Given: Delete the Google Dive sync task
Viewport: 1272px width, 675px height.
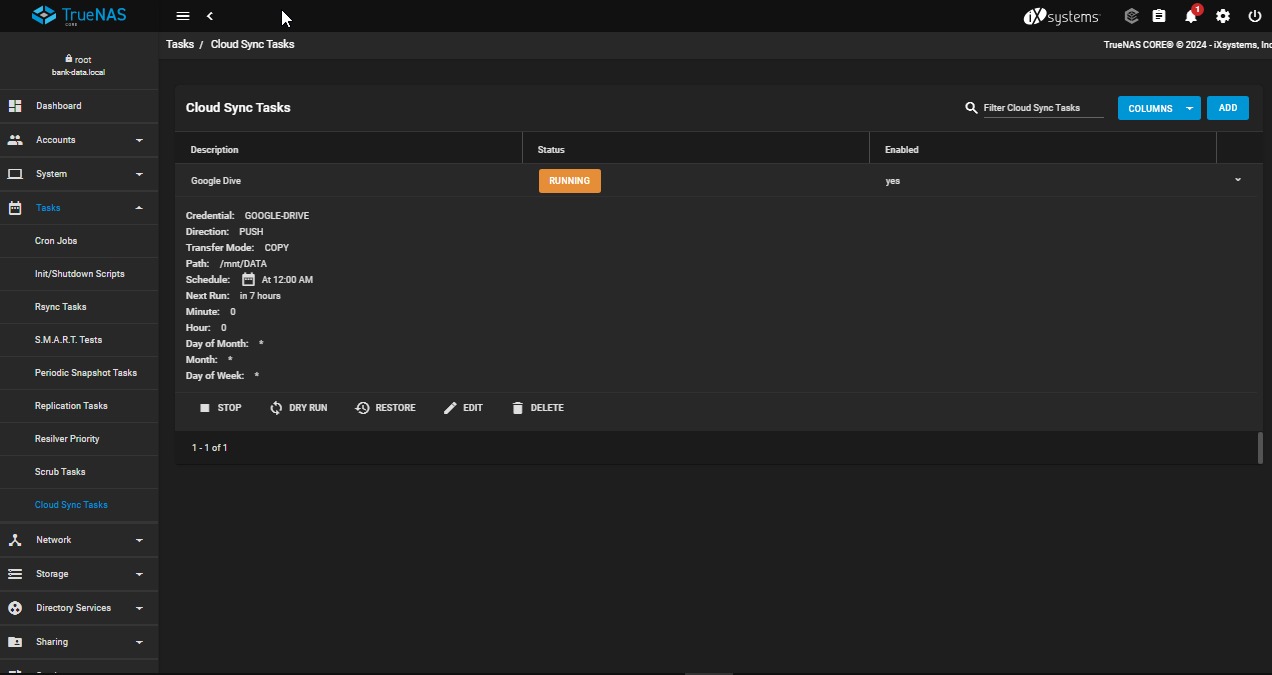Looking at the screenshot, I should point(537,408).
